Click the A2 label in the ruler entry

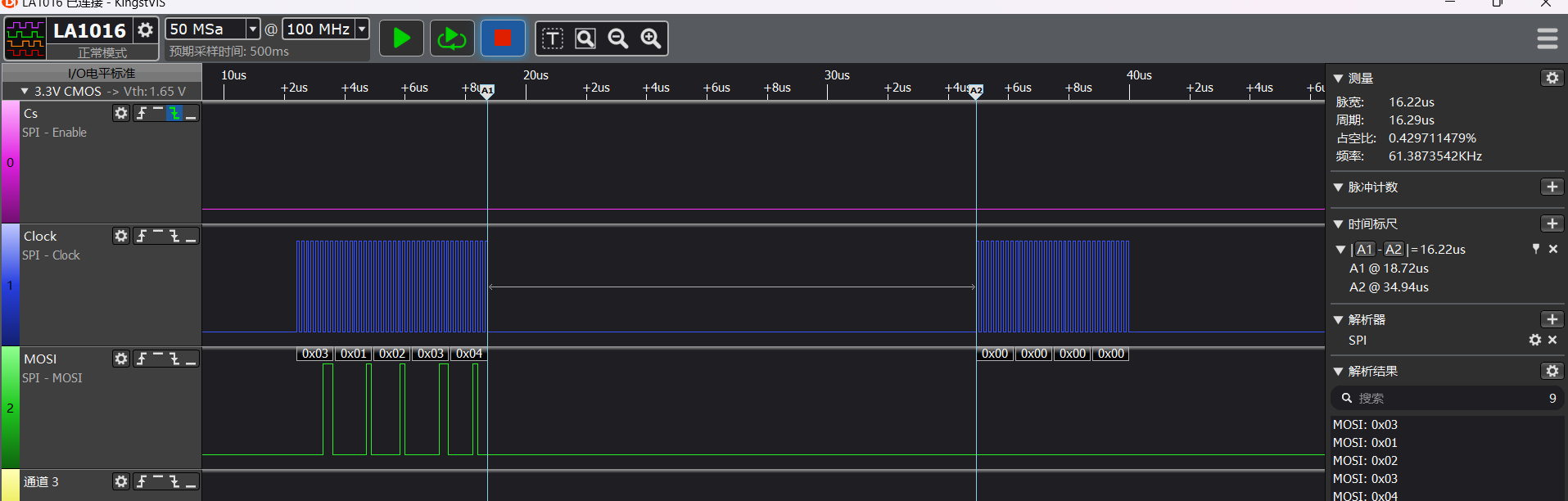tap(1394, 250)
